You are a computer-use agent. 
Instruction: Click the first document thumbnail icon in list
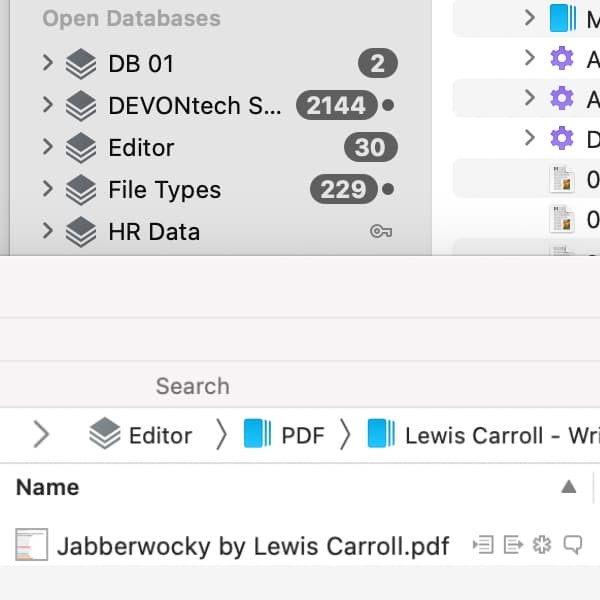click(562, 179)
